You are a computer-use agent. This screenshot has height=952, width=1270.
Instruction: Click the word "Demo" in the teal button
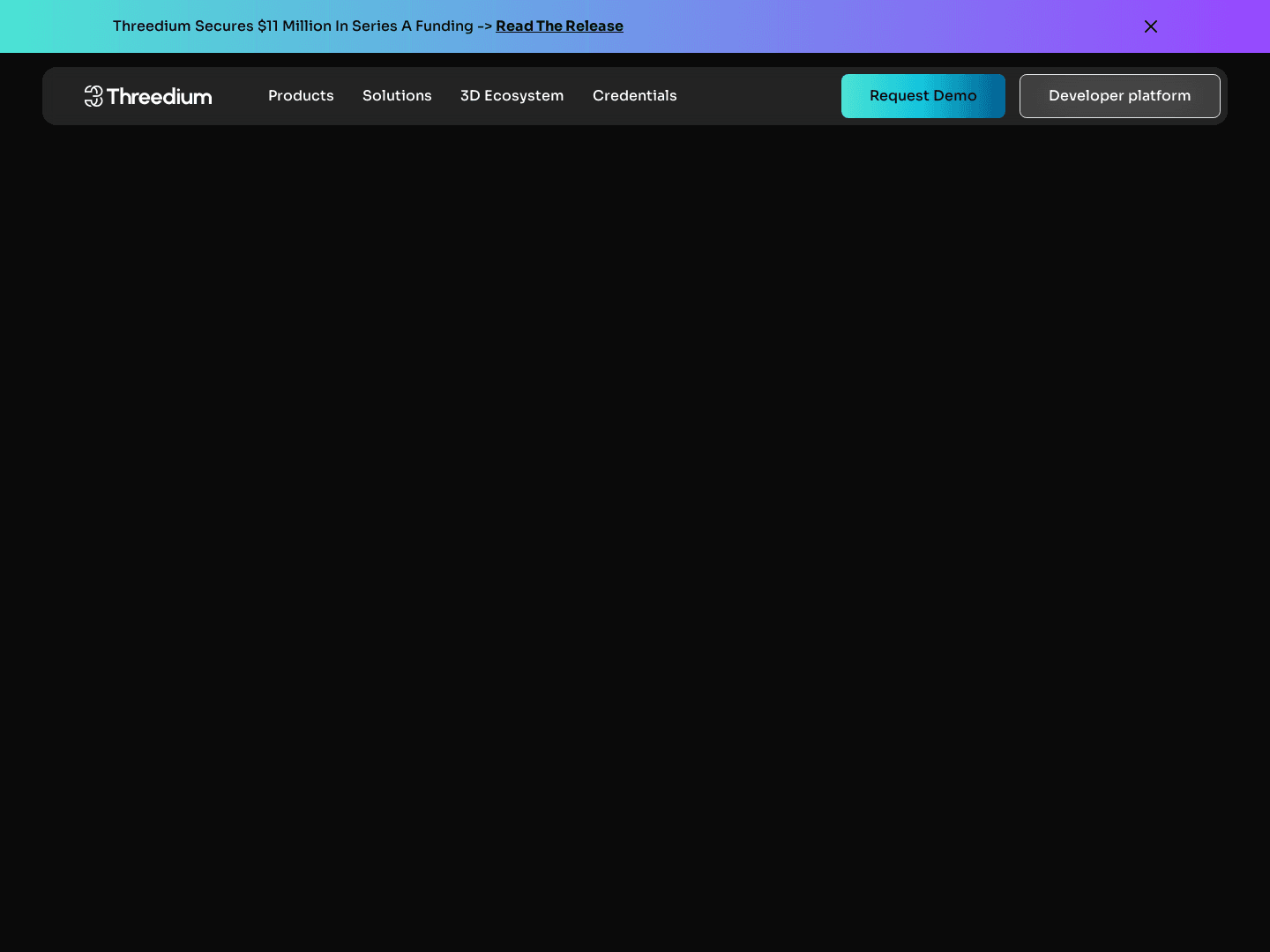point(955,96)
